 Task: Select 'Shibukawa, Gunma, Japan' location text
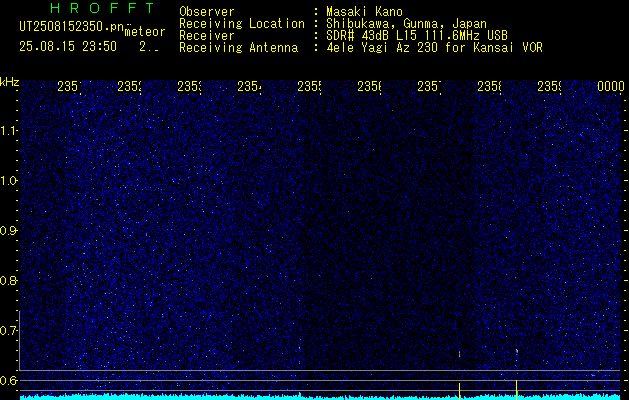[406, 24]
